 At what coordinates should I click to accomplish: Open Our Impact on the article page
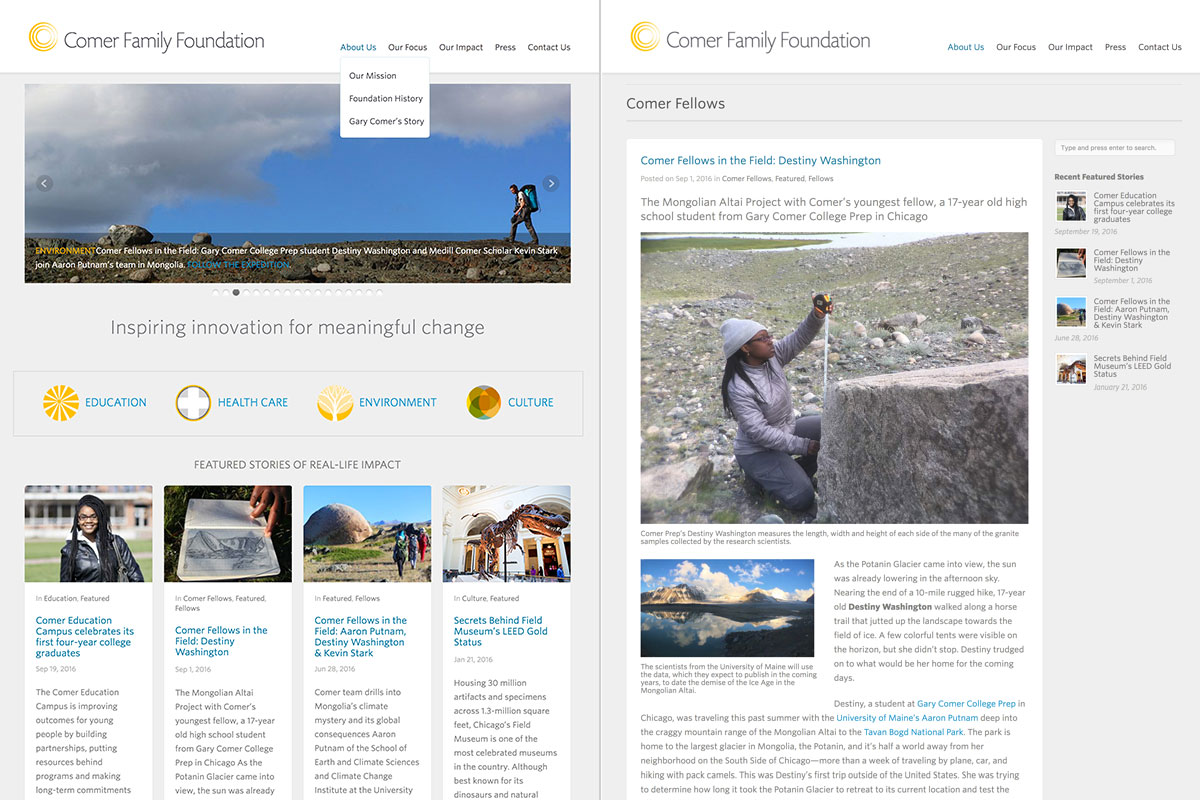coord(1070,47)
